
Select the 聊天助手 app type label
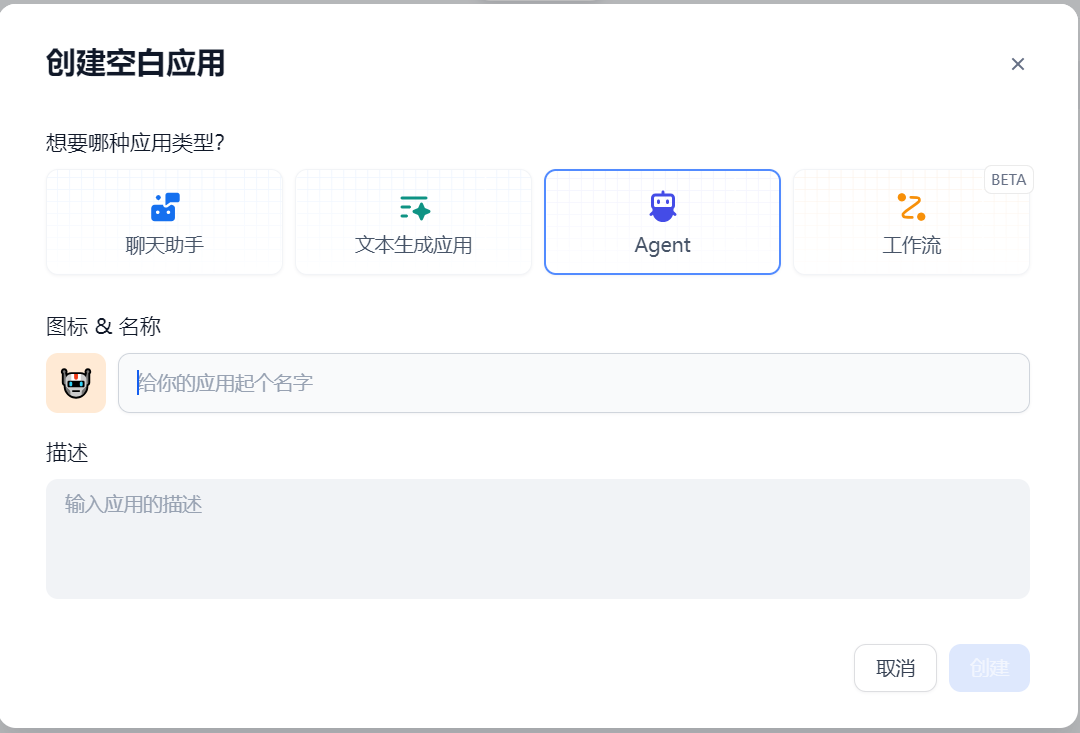(165, 246)
